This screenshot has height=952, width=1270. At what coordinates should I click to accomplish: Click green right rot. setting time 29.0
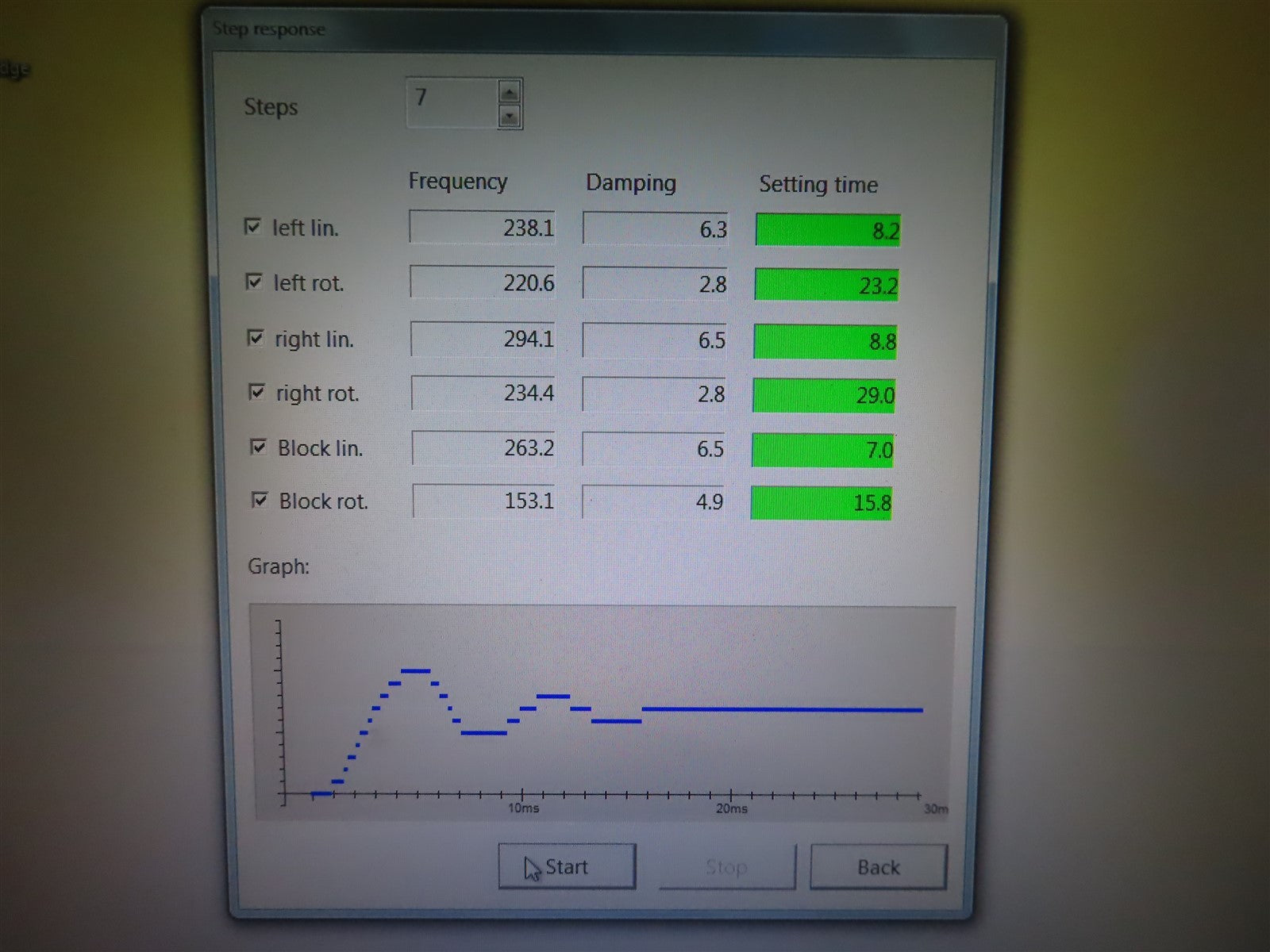pyautogui.click(x=824, y=395)
